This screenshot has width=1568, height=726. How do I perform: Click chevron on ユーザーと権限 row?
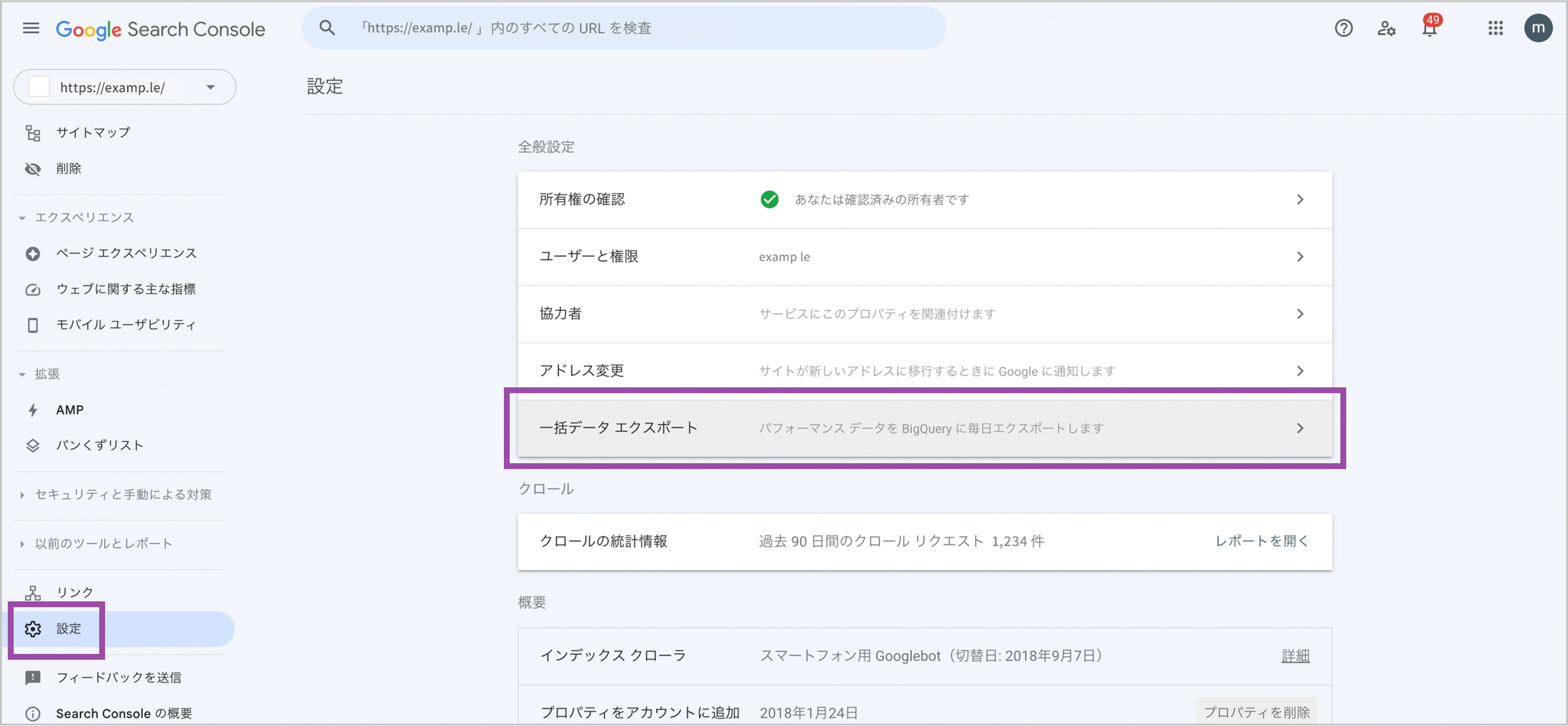click(1300, 257)
